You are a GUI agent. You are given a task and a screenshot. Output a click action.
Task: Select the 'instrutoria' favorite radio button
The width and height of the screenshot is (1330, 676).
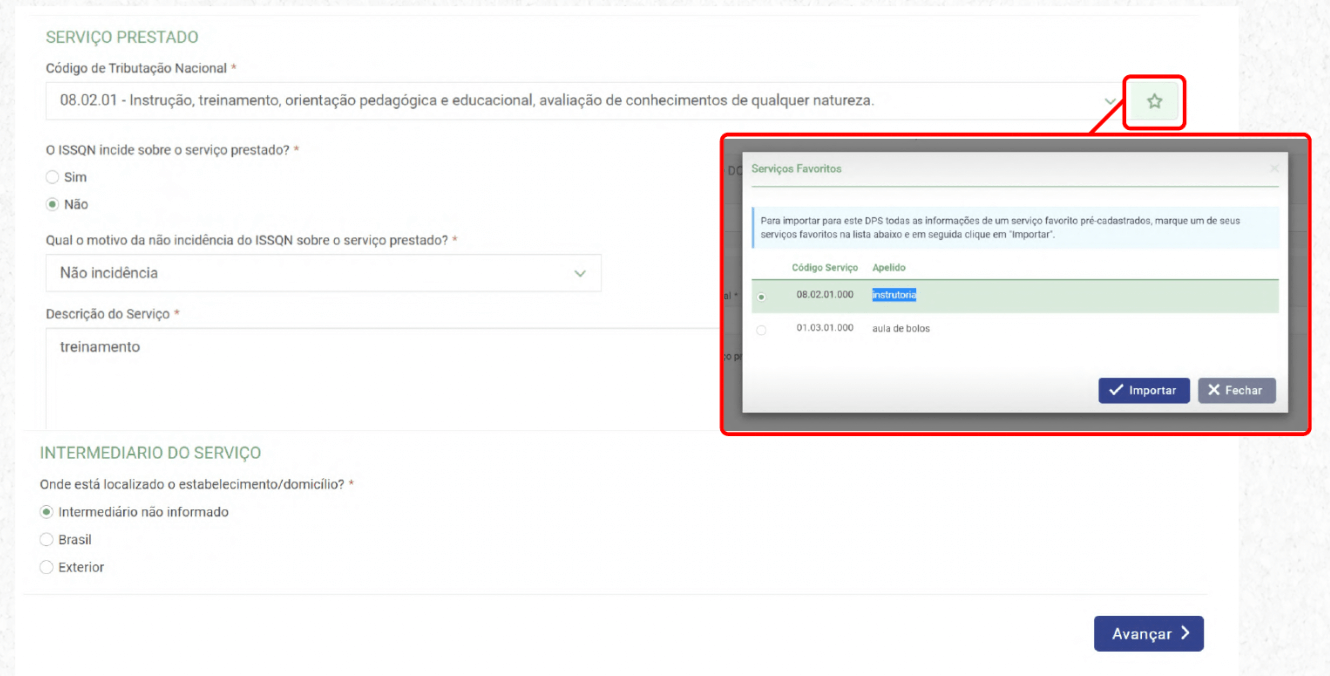tap(762, 297)
